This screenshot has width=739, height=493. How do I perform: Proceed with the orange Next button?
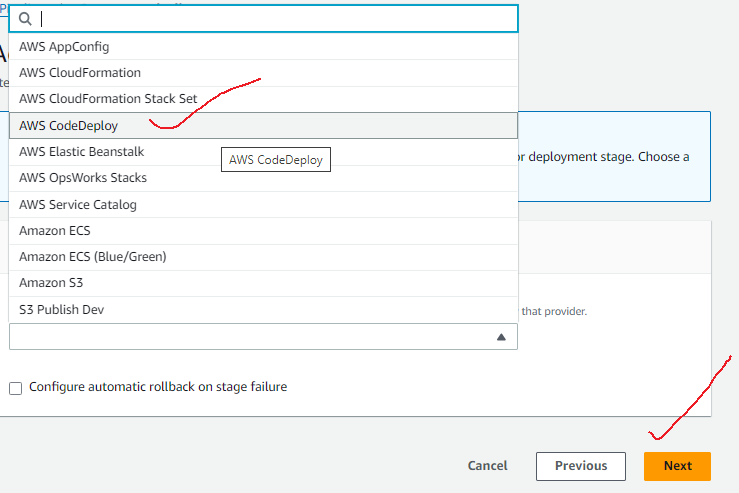pyautogui.click(x=677, y=466)
